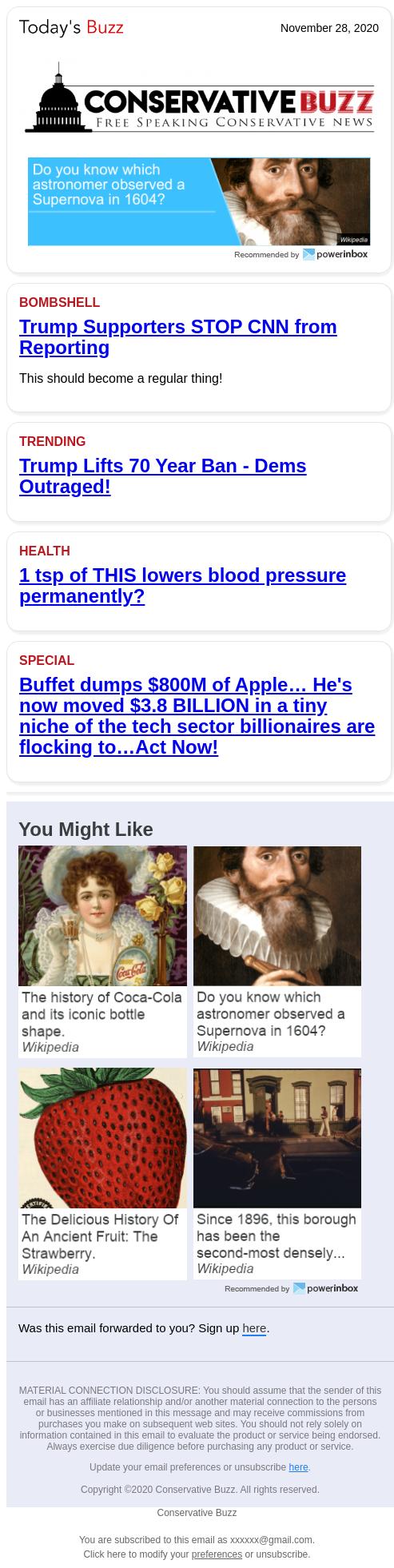394x1568 pixels.
Task: Open Trump Supporters STOP CNN headline
Action: (177, 337)
